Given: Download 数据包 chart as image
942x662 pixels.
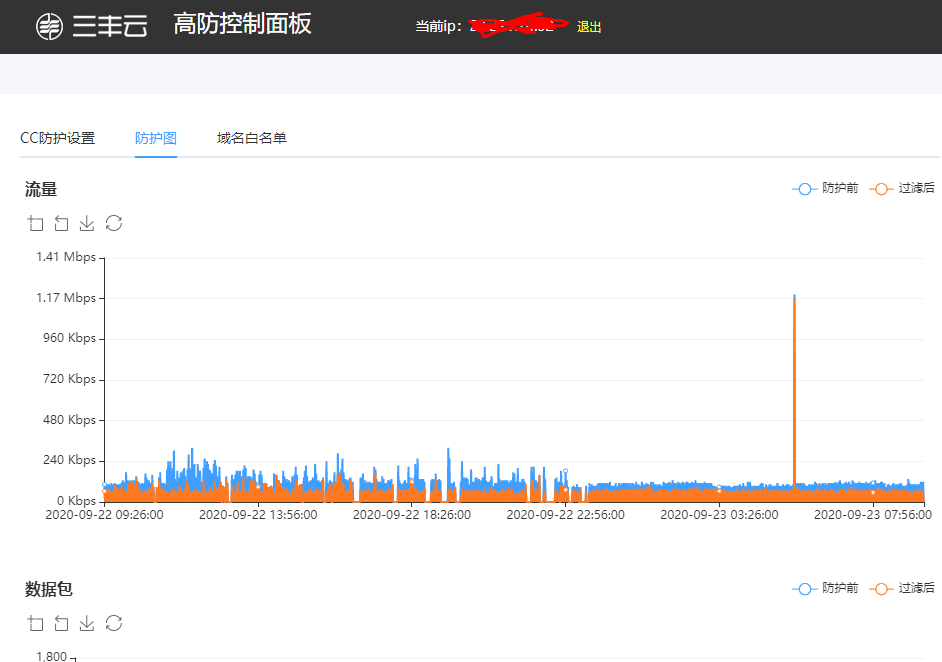Looking at the screenshot, I should pos(87,623).
